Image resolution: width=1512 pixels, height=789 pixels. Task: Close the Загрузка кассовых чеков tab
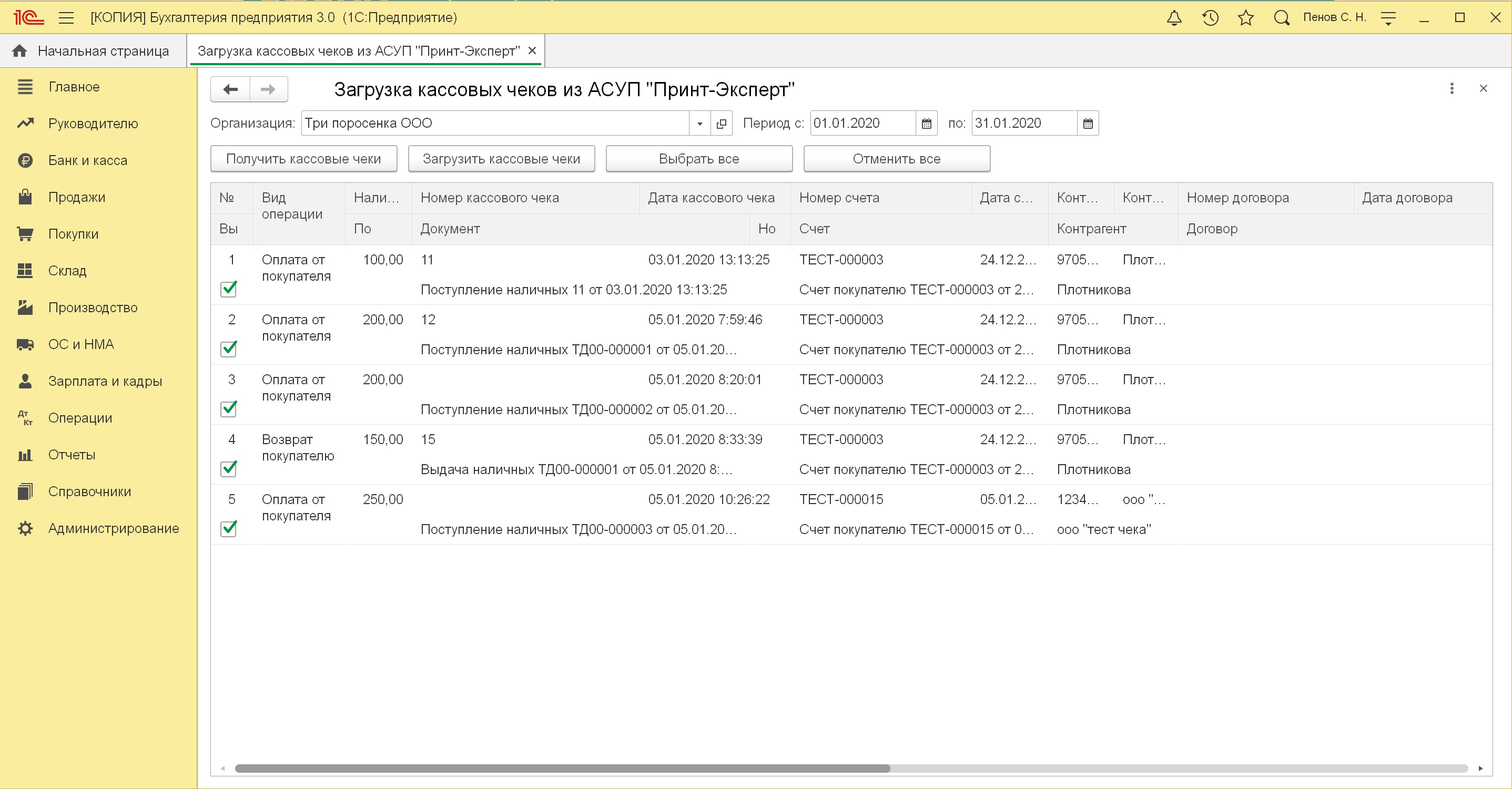tap(532, 50)
